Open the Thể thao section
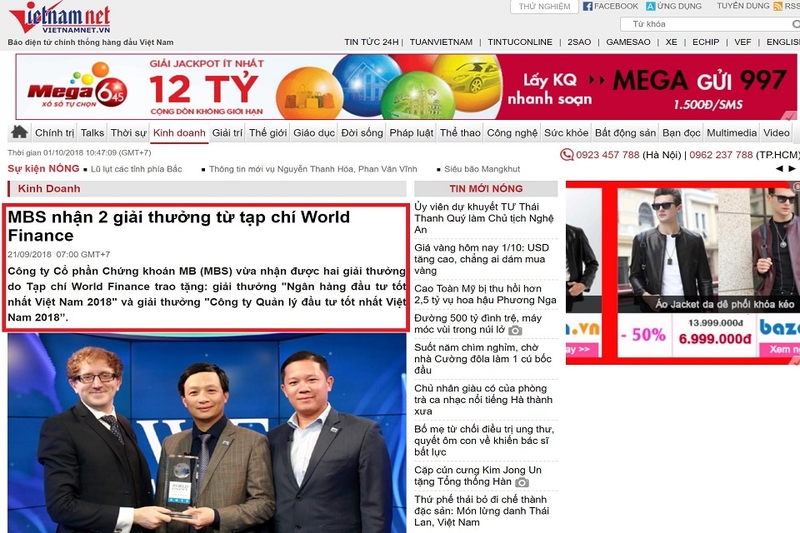Viewport: 800px width, 533px height. pos(460,133)
